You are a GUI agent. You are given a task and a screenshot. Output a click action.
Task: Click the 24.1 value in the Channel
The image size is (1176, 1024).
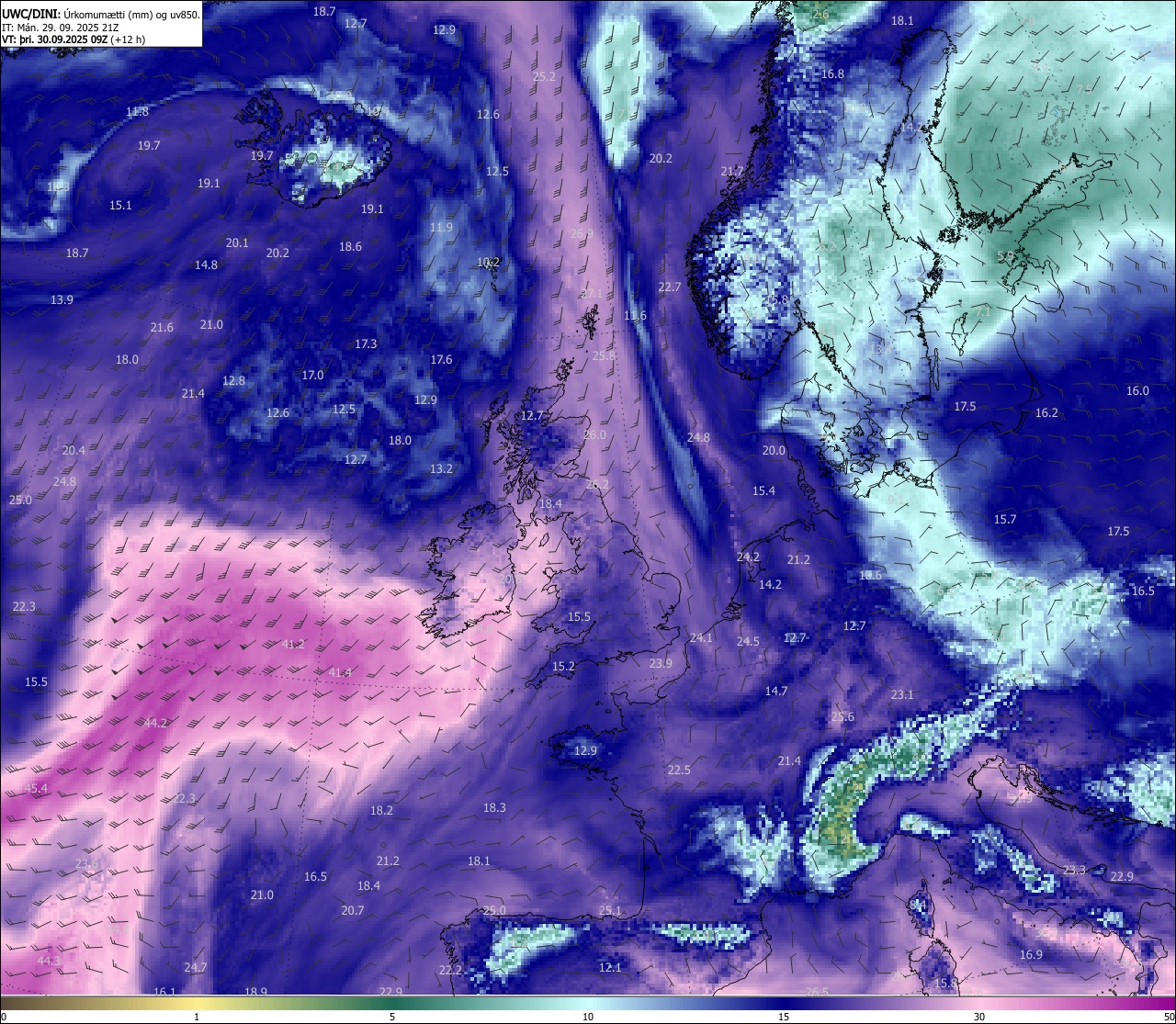click(701, 637)
